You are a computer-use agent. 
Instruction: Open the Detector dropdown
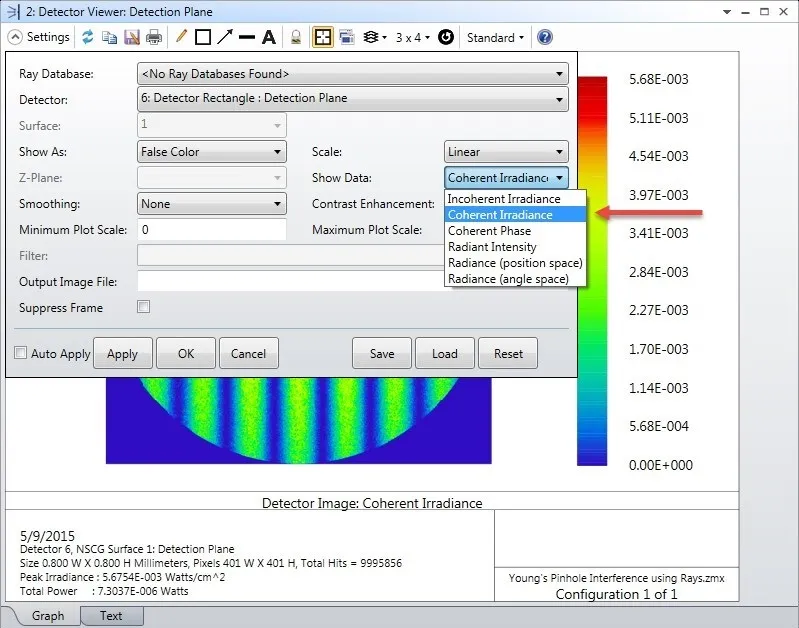pos(352,99)
